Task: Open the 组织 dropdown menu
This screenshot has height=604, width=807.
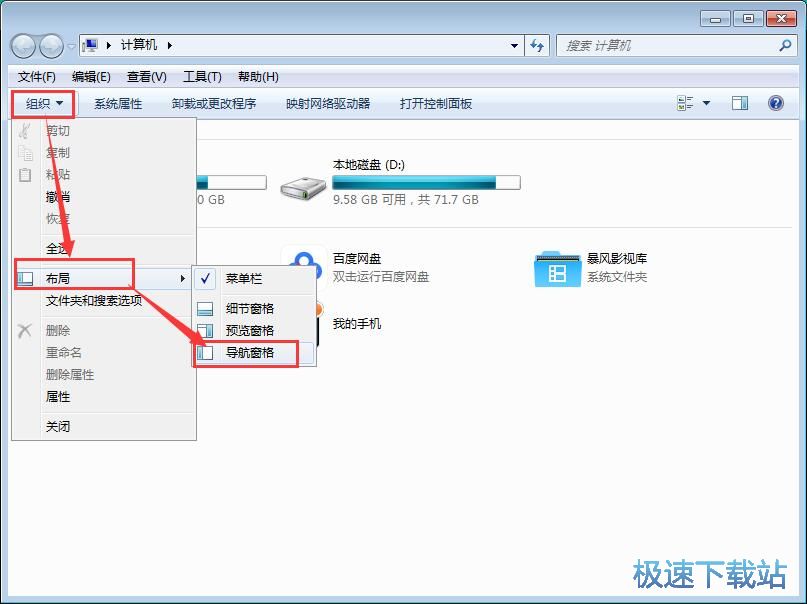Action: click(x=44, y=104)
